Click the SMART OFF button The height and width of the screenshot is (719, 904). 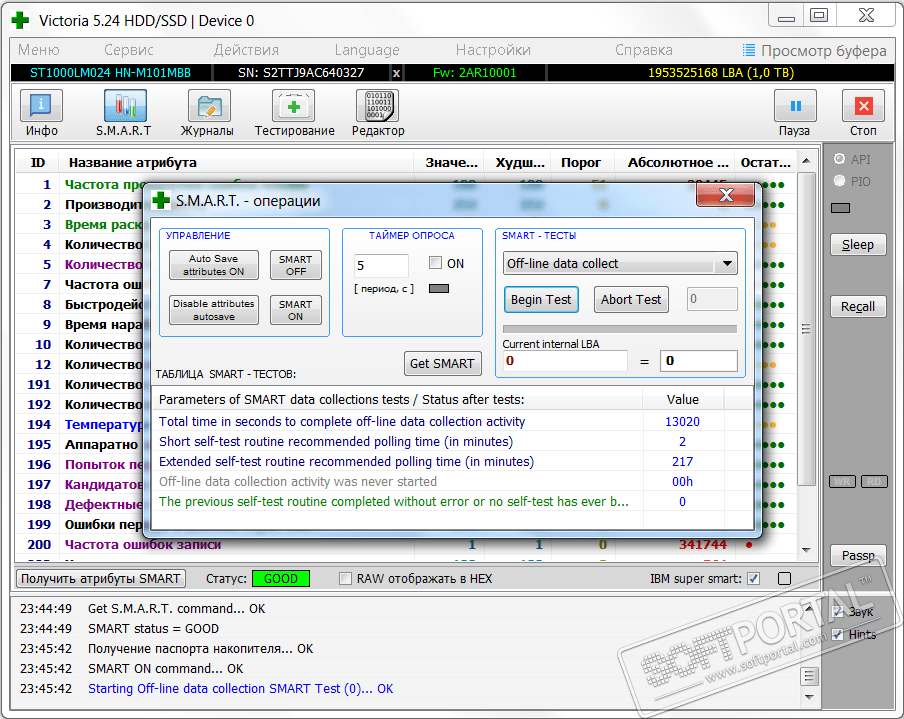296,265
